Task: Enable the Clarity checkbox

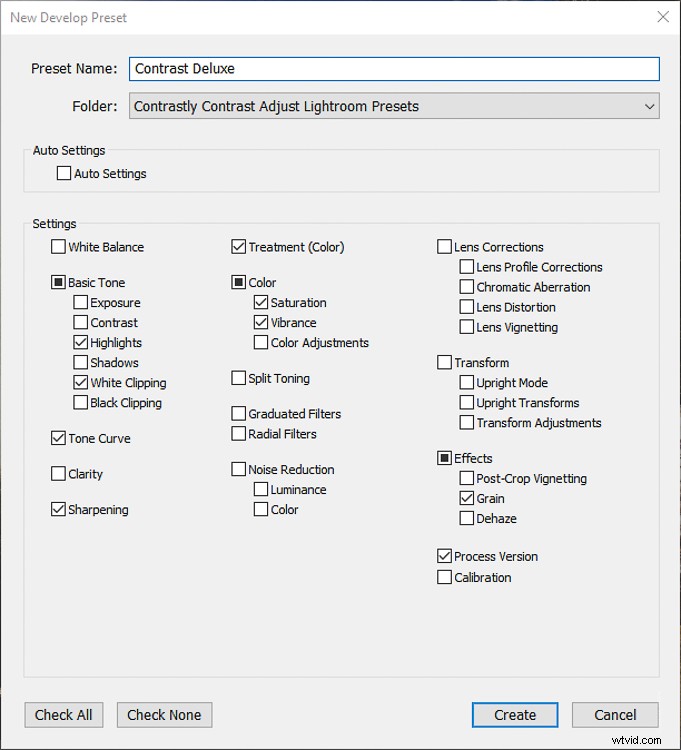Action: click(x=58, y=474)
